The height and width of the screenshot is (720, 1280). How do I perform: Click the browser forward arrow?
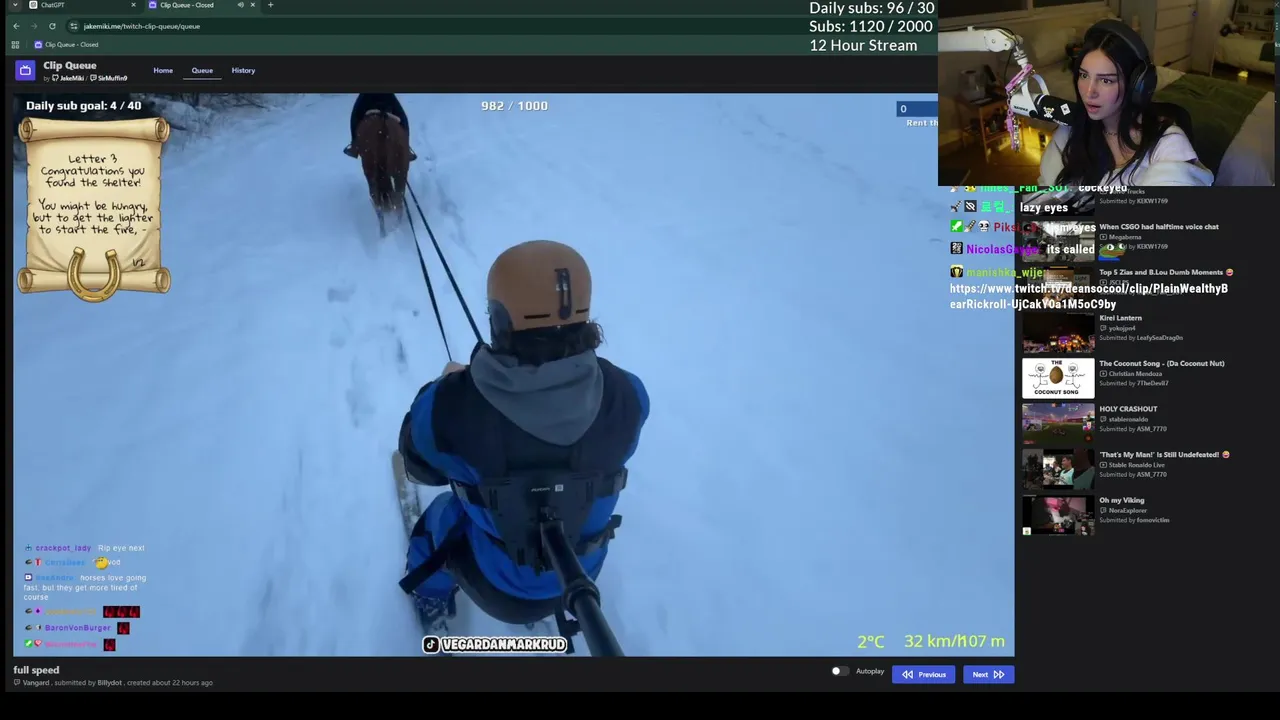tap(34, 26)
